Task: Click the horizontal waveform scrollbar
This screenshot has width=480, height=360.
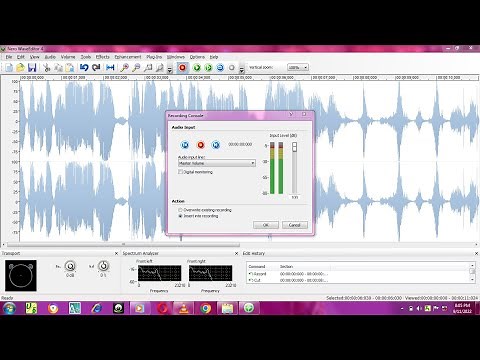Action: coord(123,244)
